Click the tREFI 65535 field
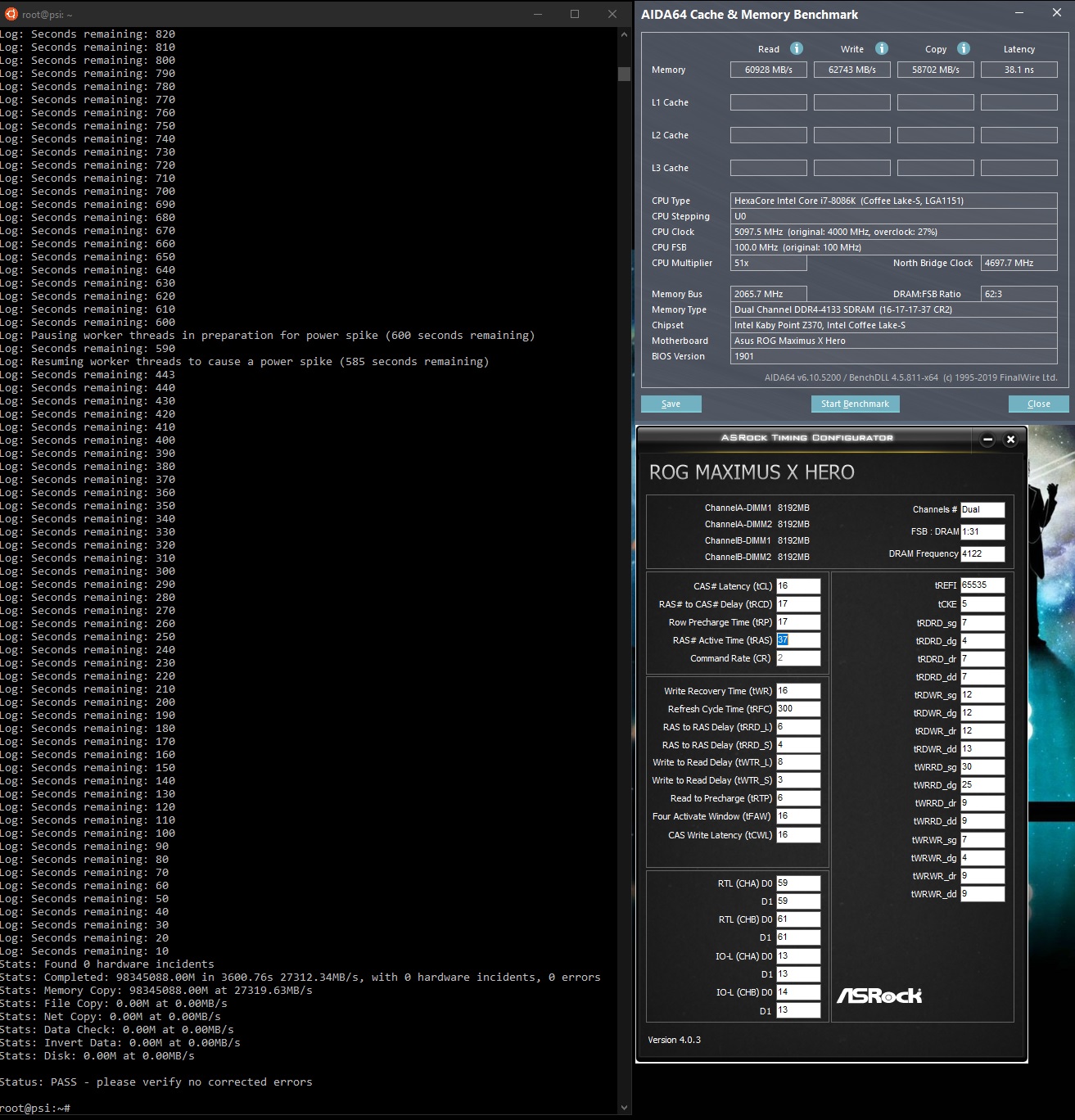The image size is (1075, 1120). (982, 585)
